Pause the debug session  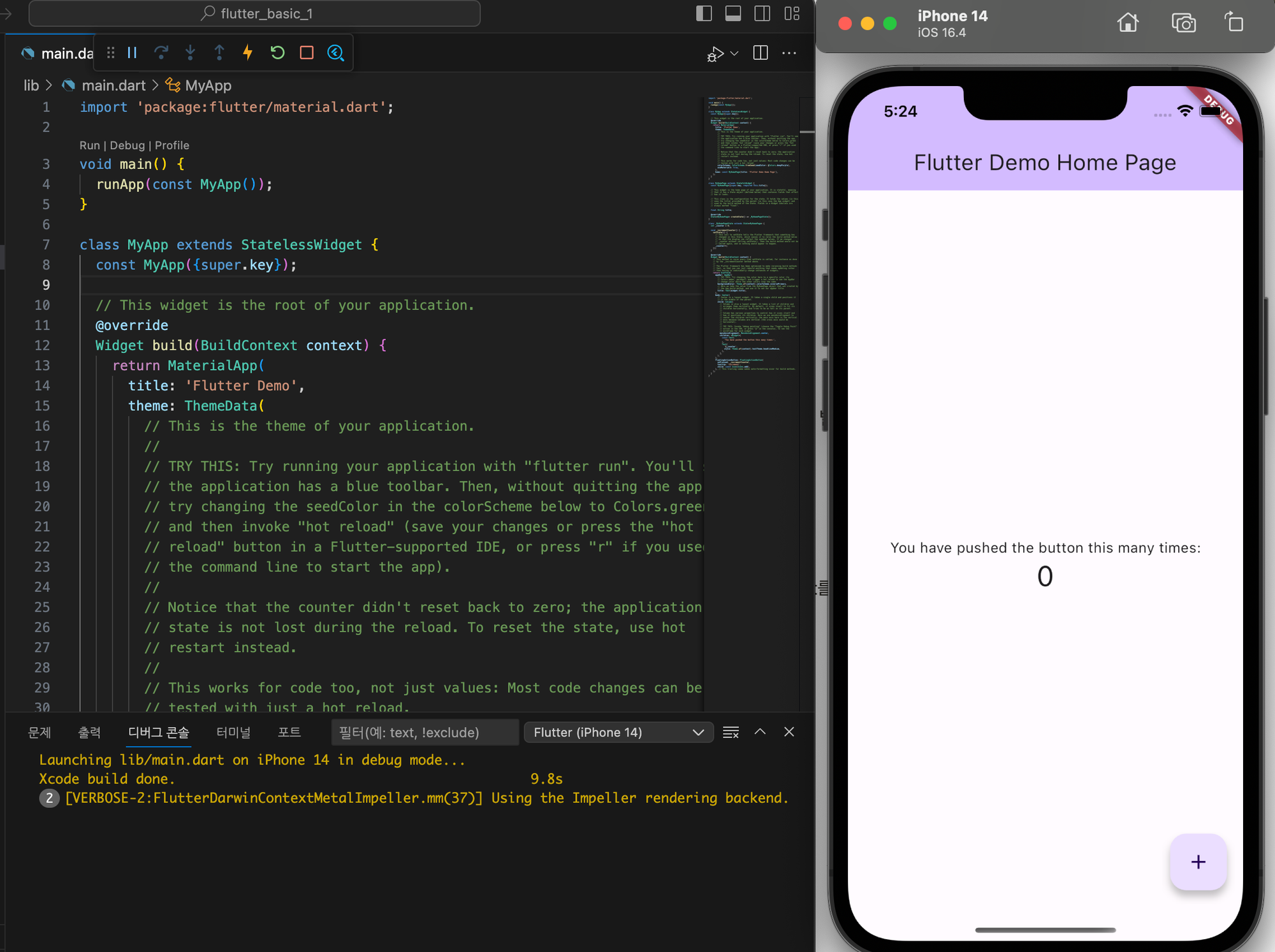132,53
